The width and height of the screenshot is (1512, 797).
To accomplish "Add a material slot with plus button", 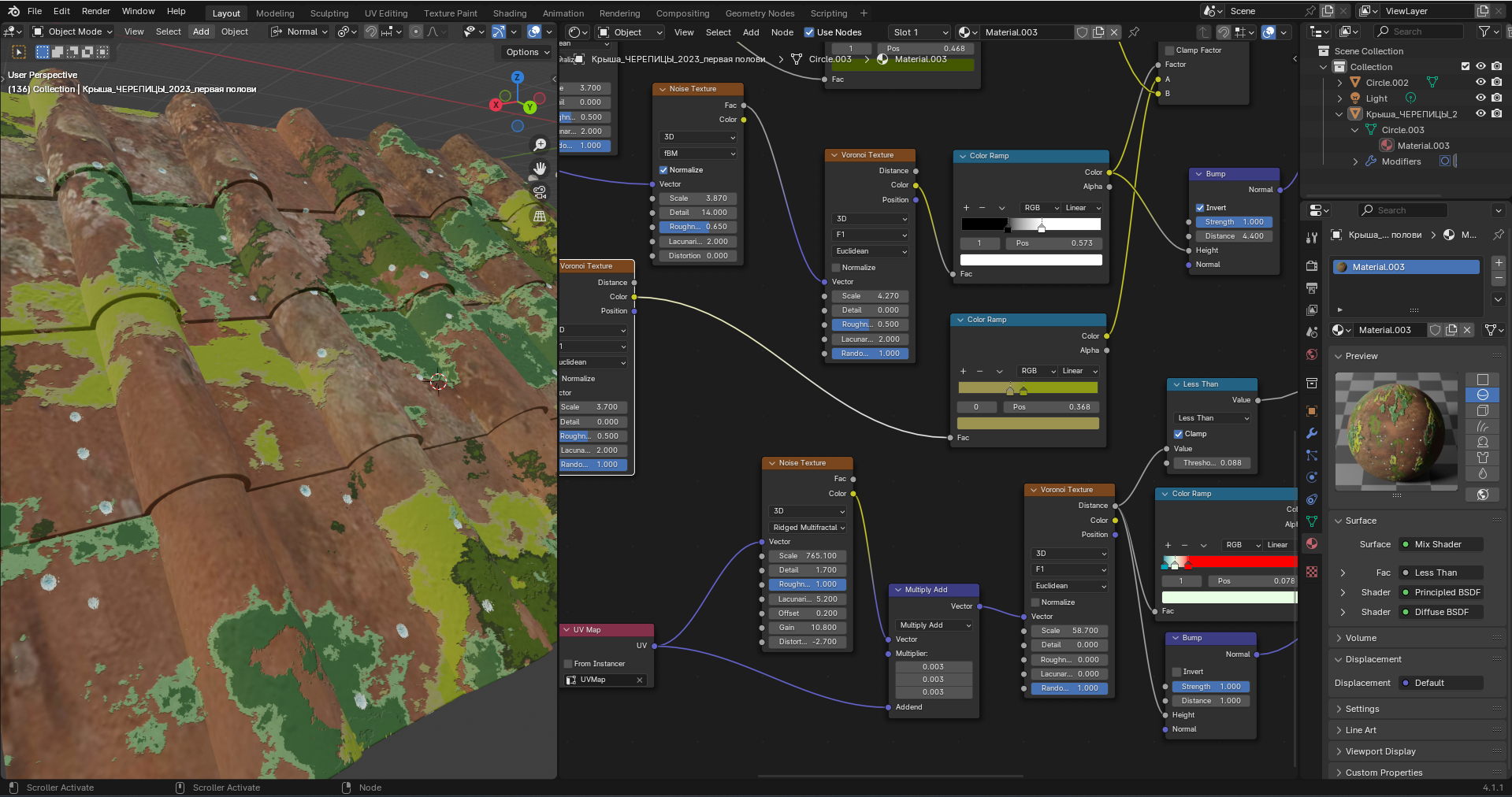I will (x=1499, y=263).
